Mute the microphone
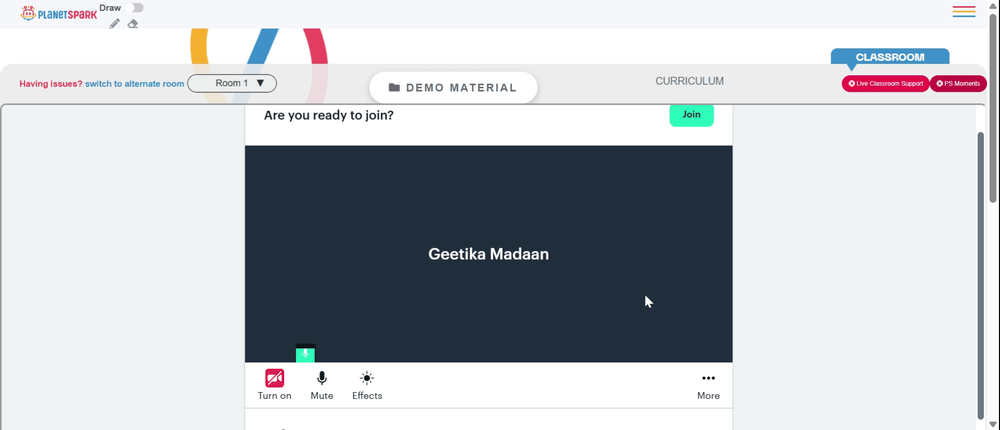This screenshot has width=1000, height=430. 321,385
